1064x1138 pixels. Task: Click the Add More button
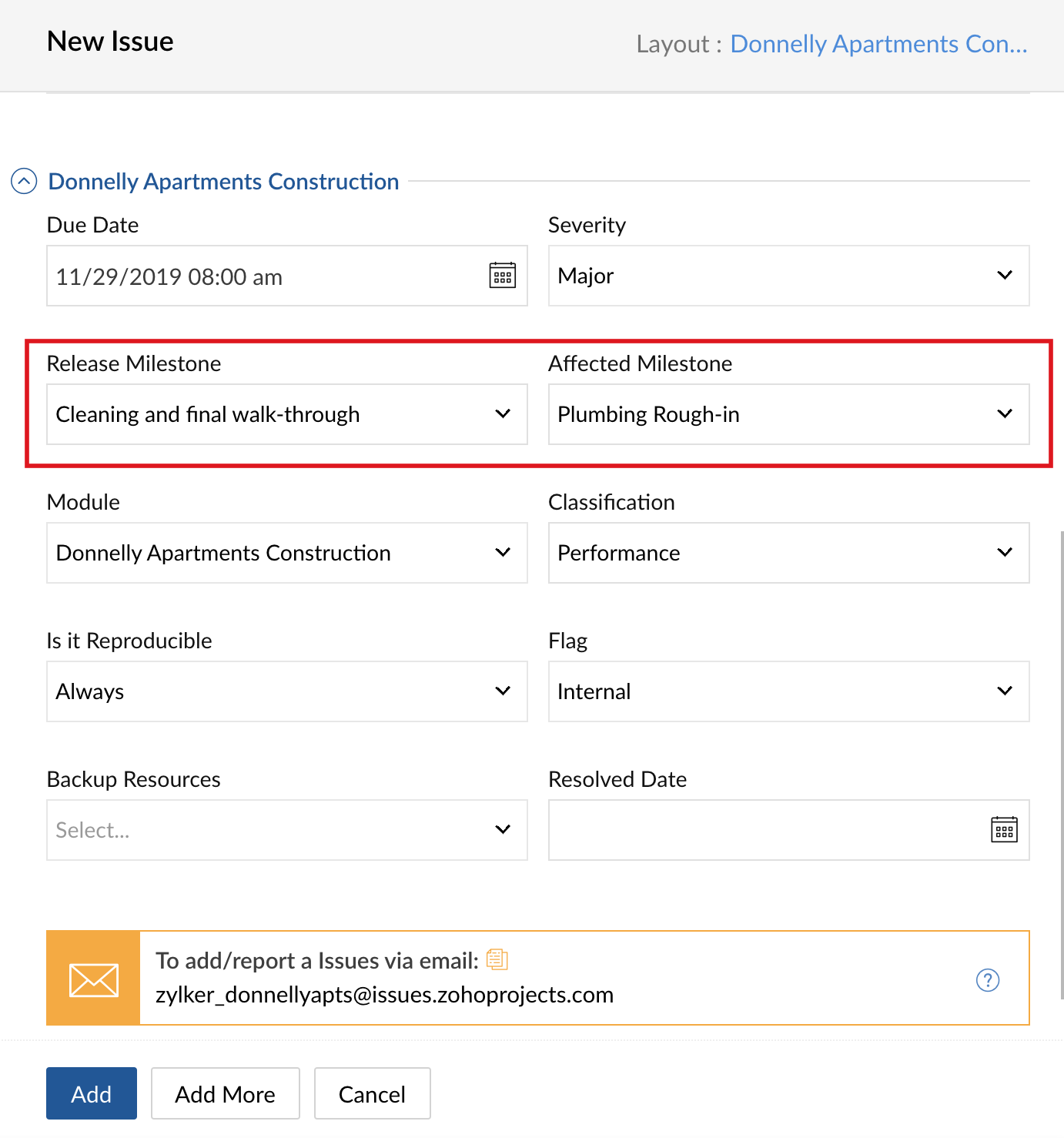pos(225,1093)
